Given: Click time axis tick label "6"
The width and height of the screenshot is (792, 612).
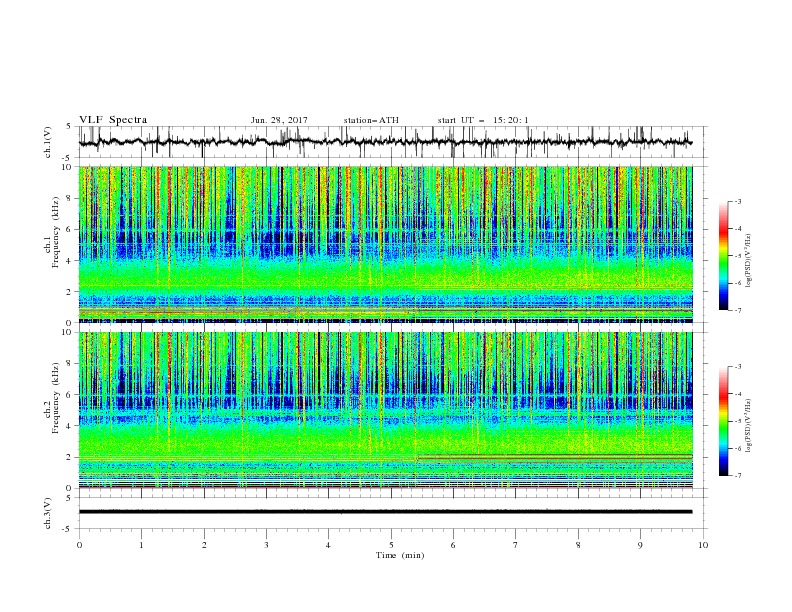Looking at the screenshot, I should (454, 545).
